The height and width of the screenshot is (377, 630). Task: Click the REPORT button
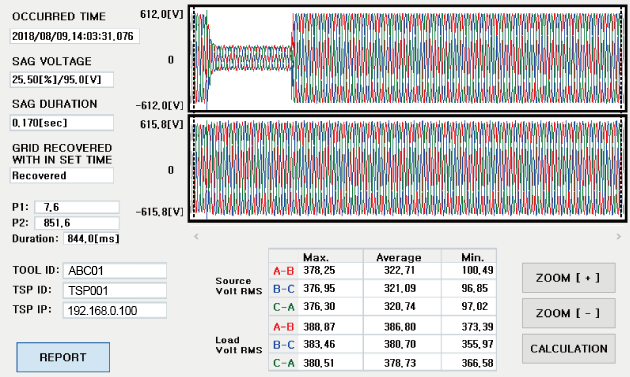pos(63,357)
